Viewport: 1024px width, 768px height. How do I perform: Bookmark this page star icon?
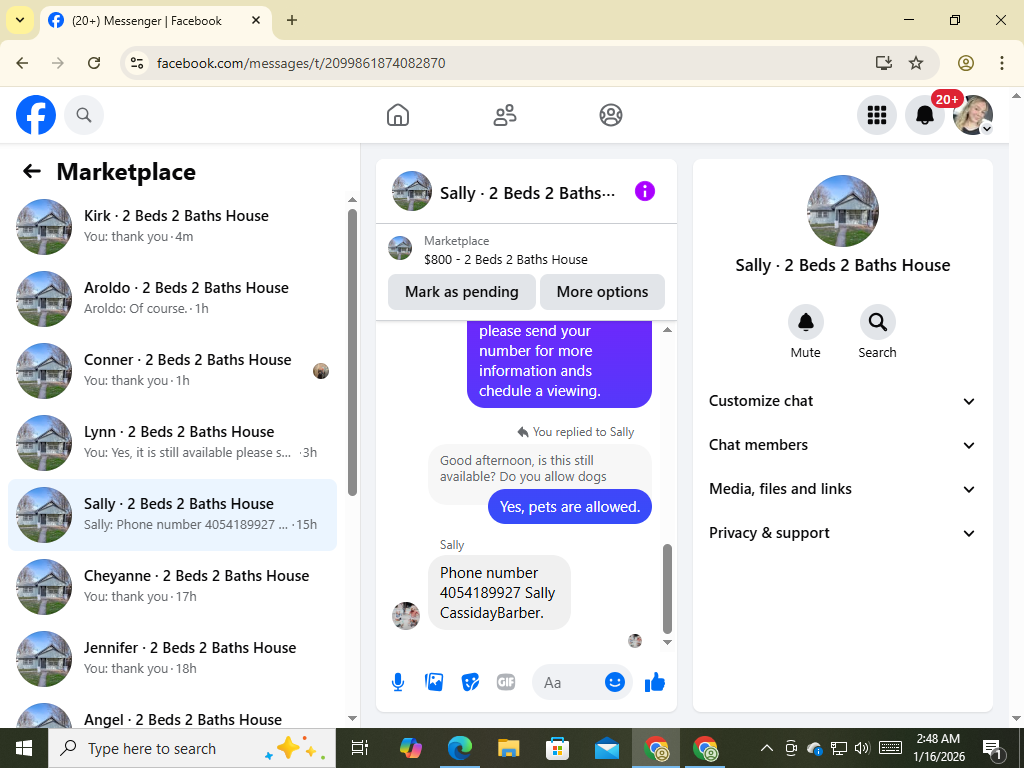tap(916, 63)
